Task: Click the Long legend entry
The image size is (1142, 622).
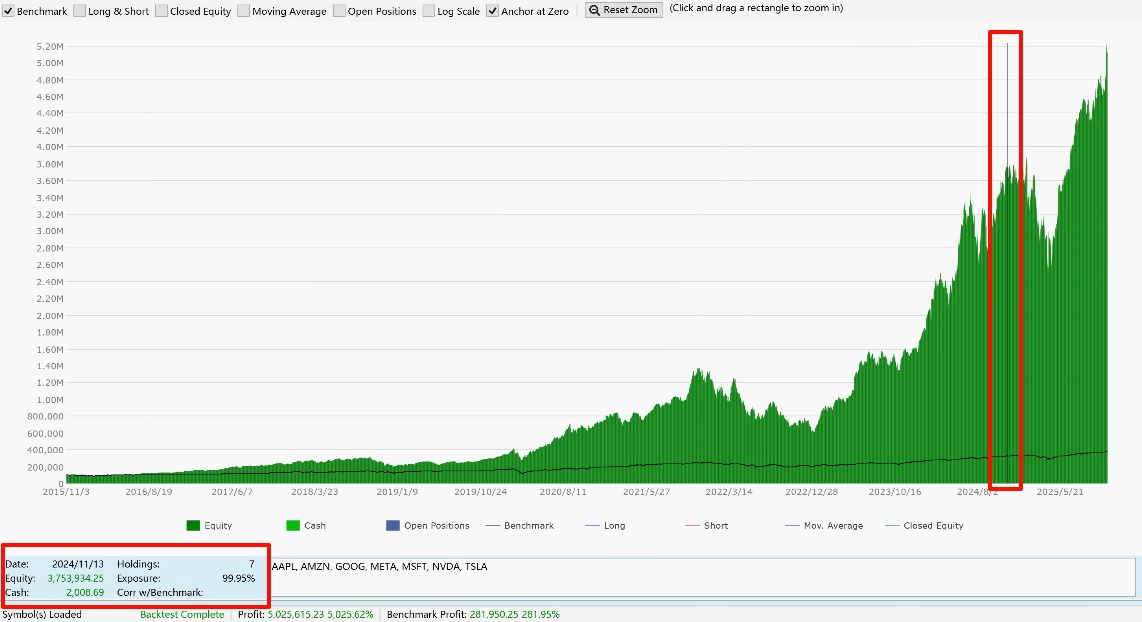Action: 615,526
